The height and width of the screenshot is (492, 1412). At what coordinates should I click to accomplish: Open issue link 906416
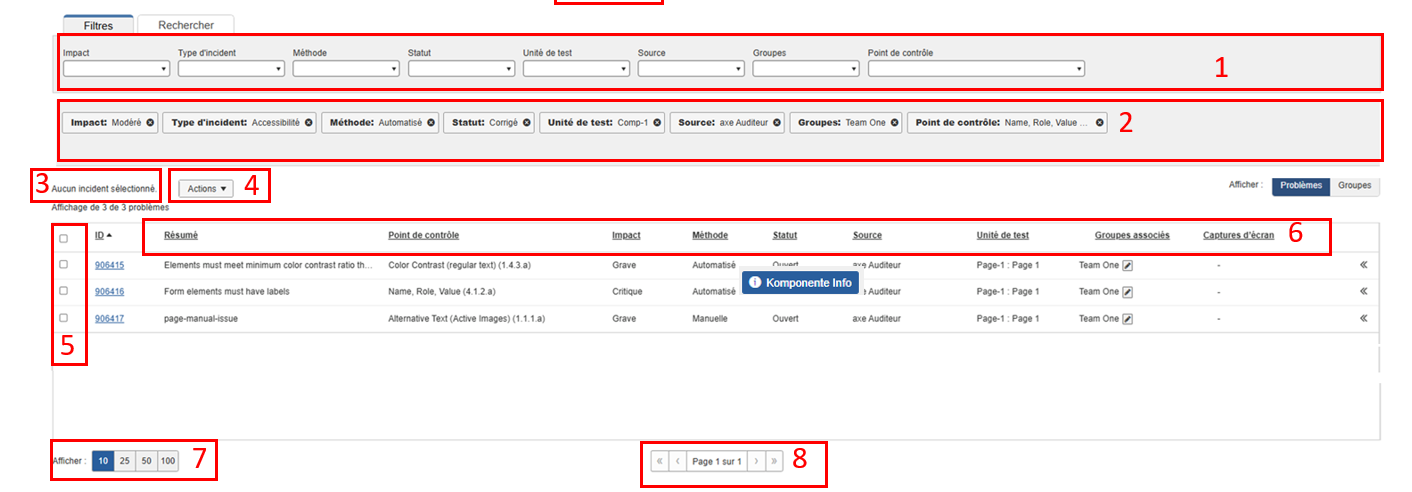109,292
